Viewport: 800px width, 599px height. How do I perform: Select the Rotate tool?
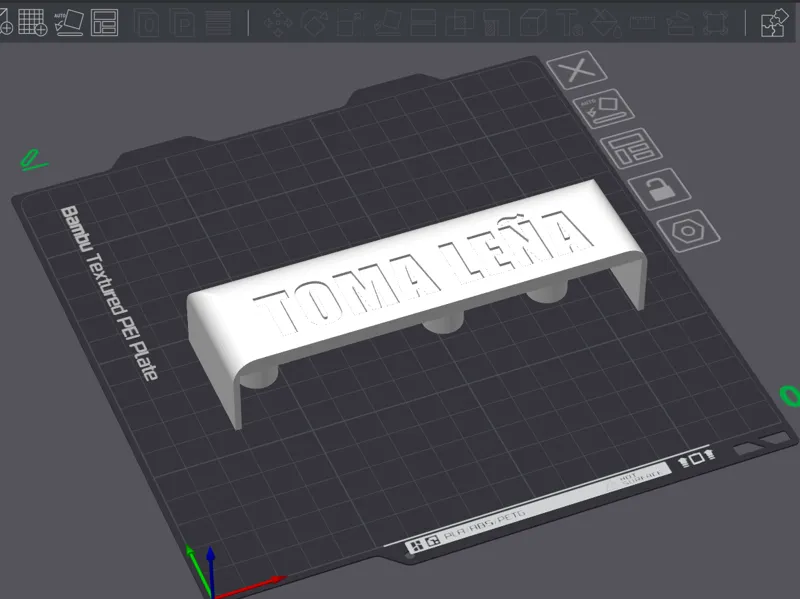pos(313,23)
